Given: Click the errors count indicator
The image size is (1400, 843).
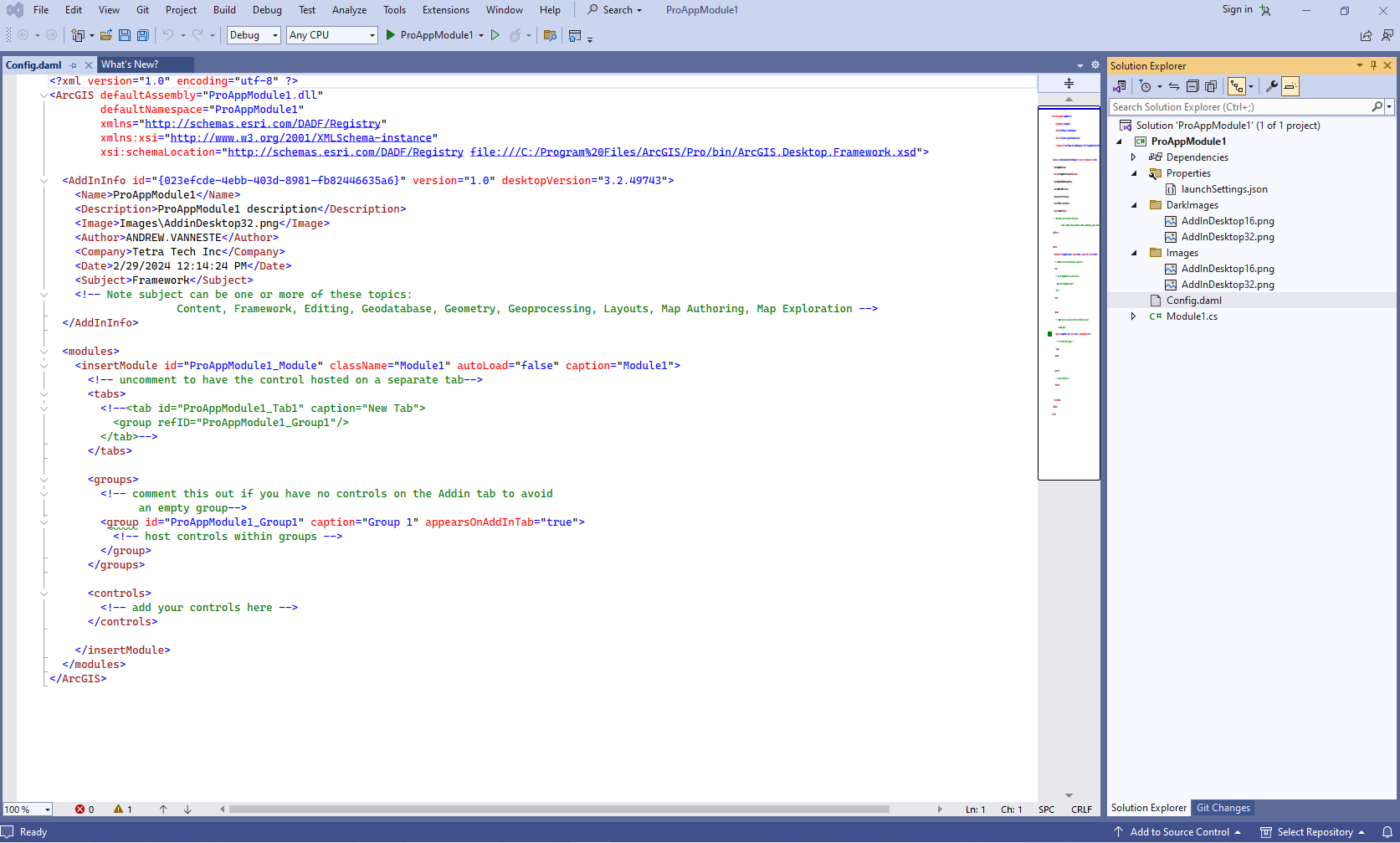Looking at the screenshot, I should 85,810.
